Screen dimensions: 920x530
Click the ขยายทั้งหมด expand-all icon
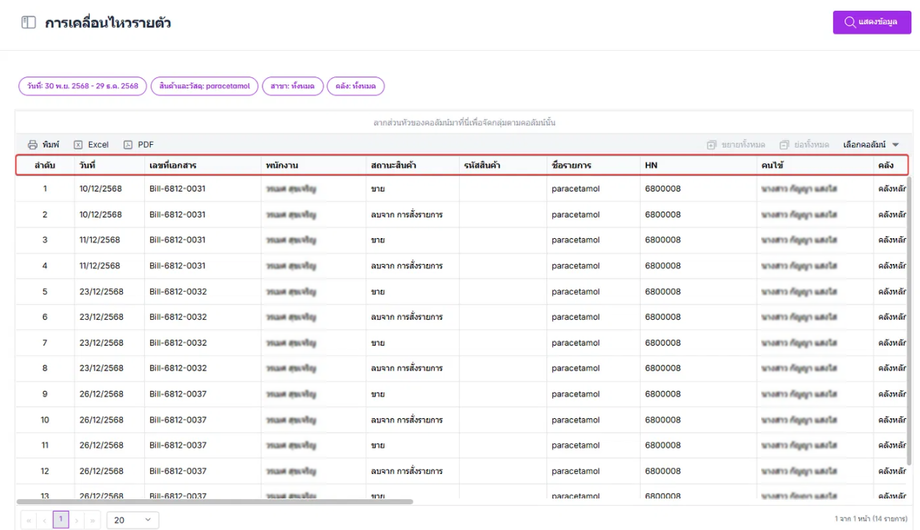[x=711, y=145]
